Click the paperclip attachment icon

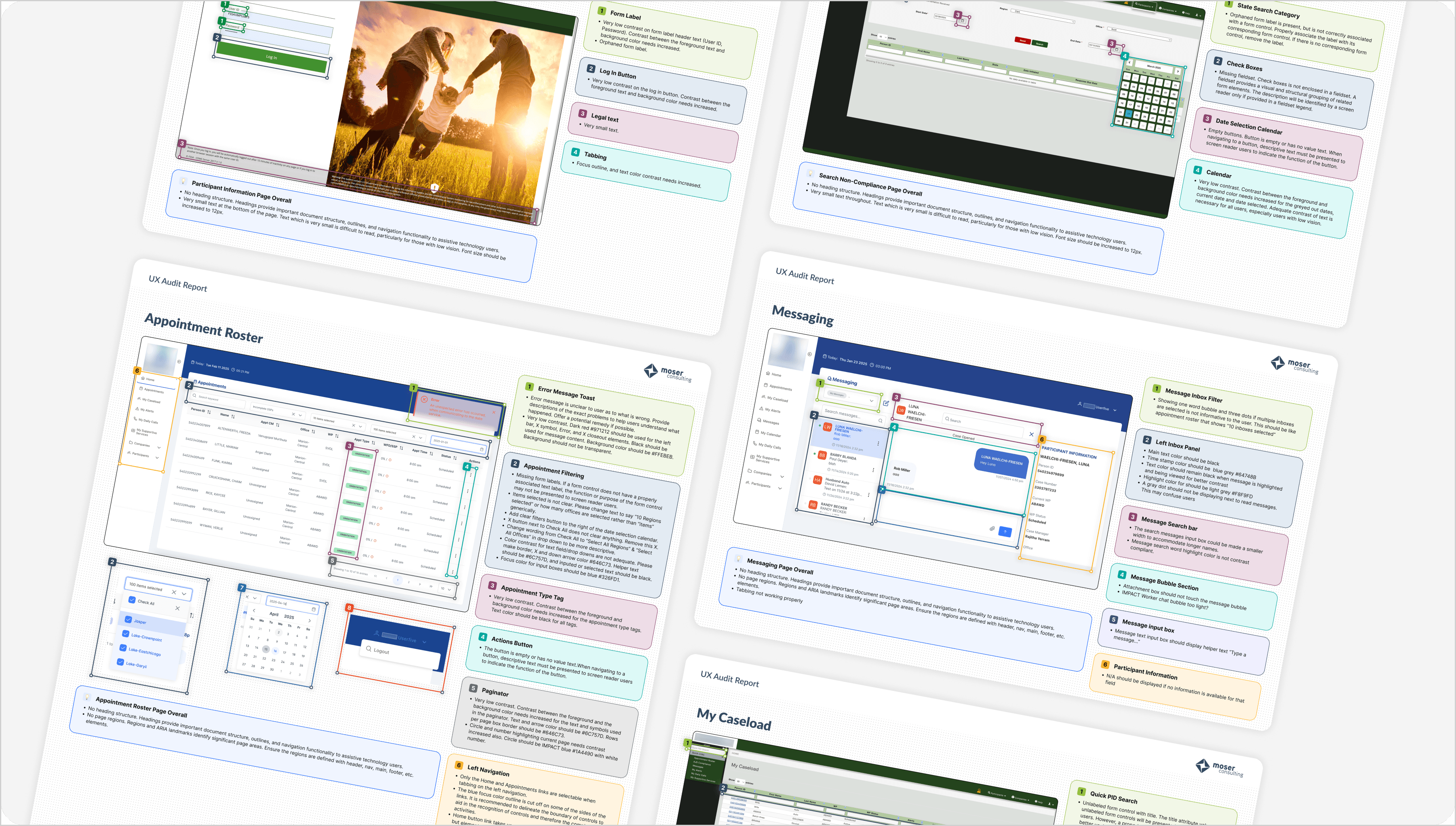[x=992, y=528]
